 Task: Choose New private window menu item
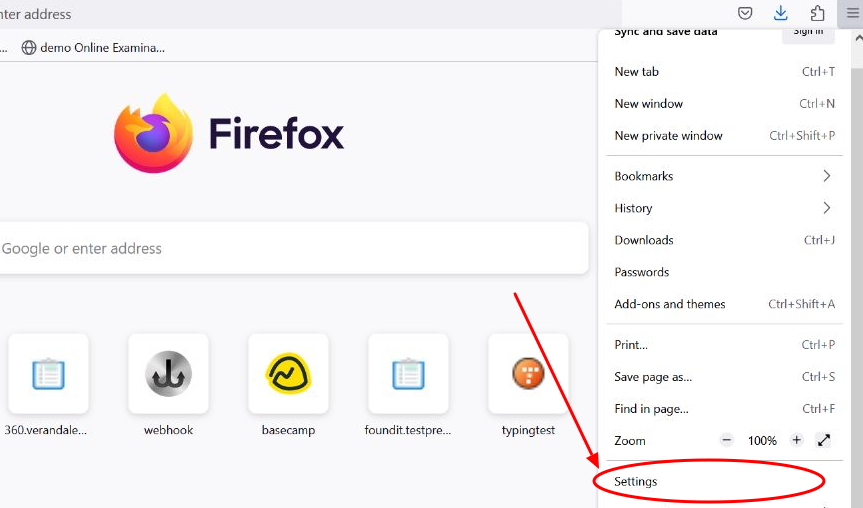[668, 136]
